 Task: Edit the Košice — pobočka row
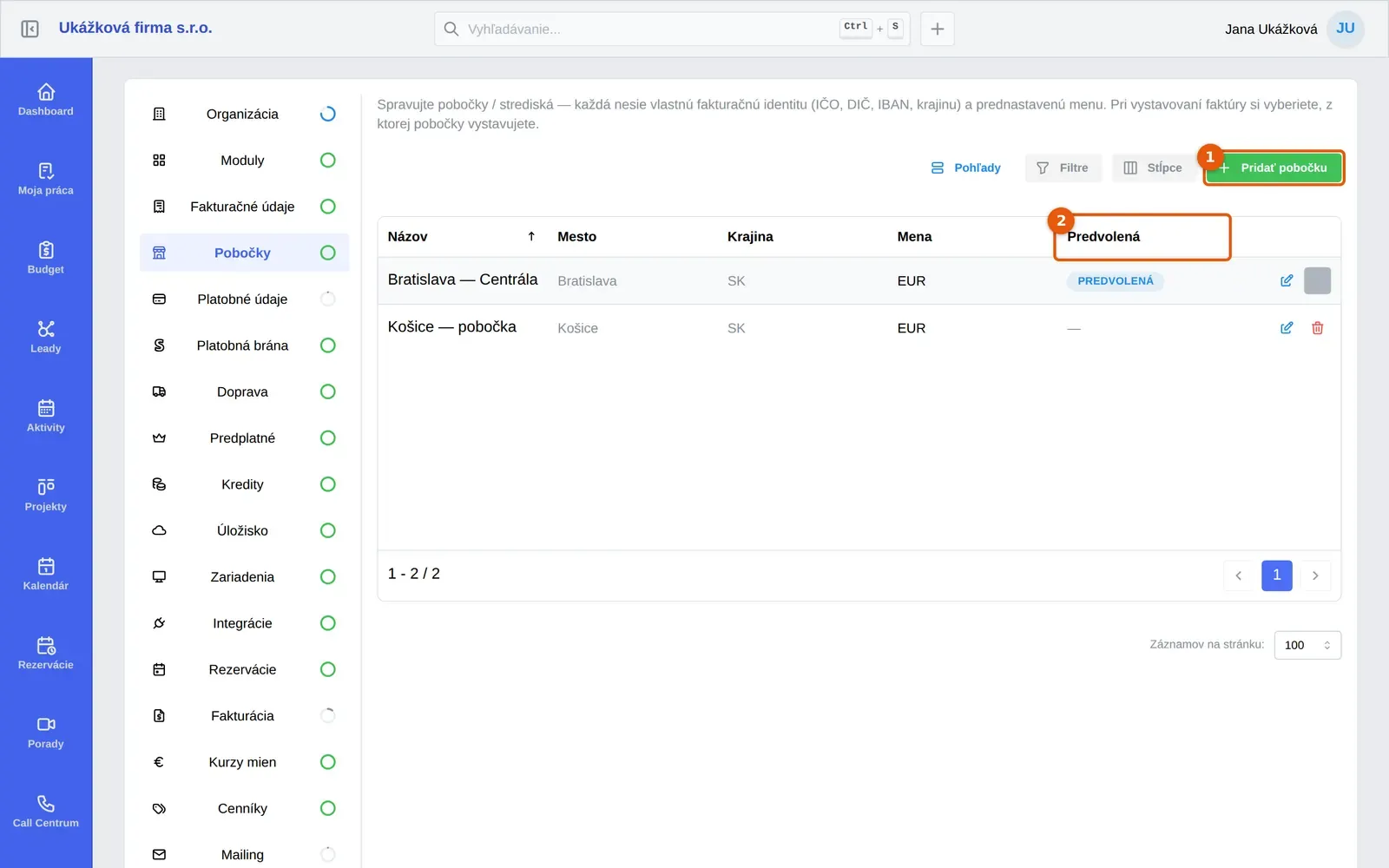[x=1287, y=328]
